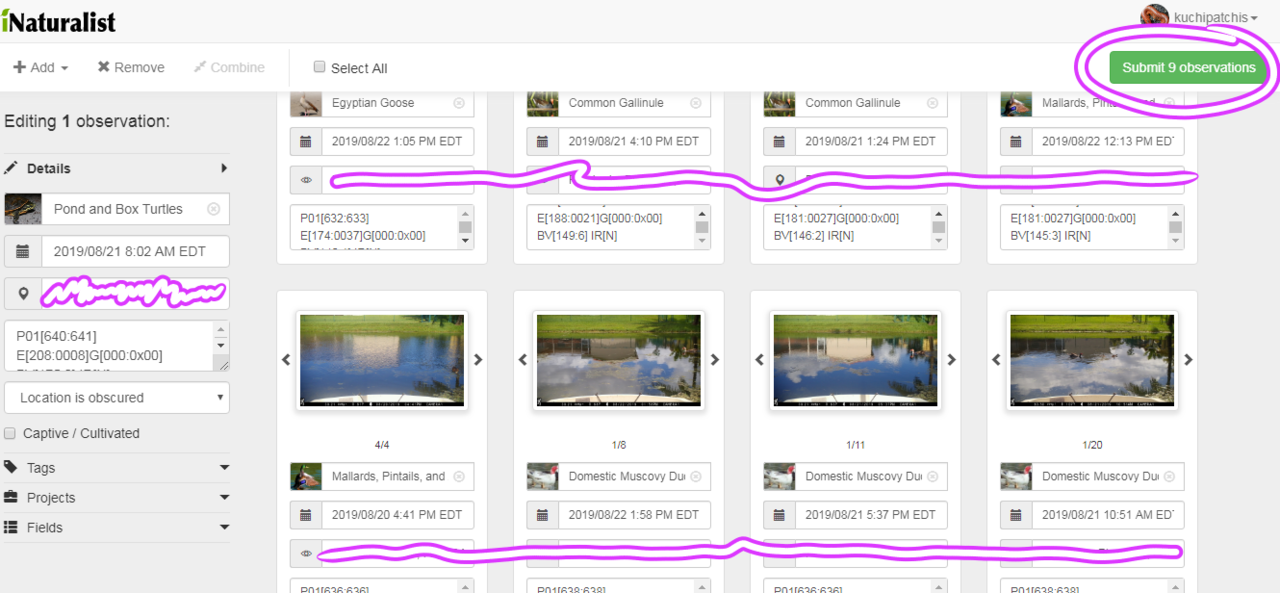Image resolution: width=1280 pixels, height=593 pixels.
Task: Show next photo on the 4/4 card
Action: (x=478, y=360)
